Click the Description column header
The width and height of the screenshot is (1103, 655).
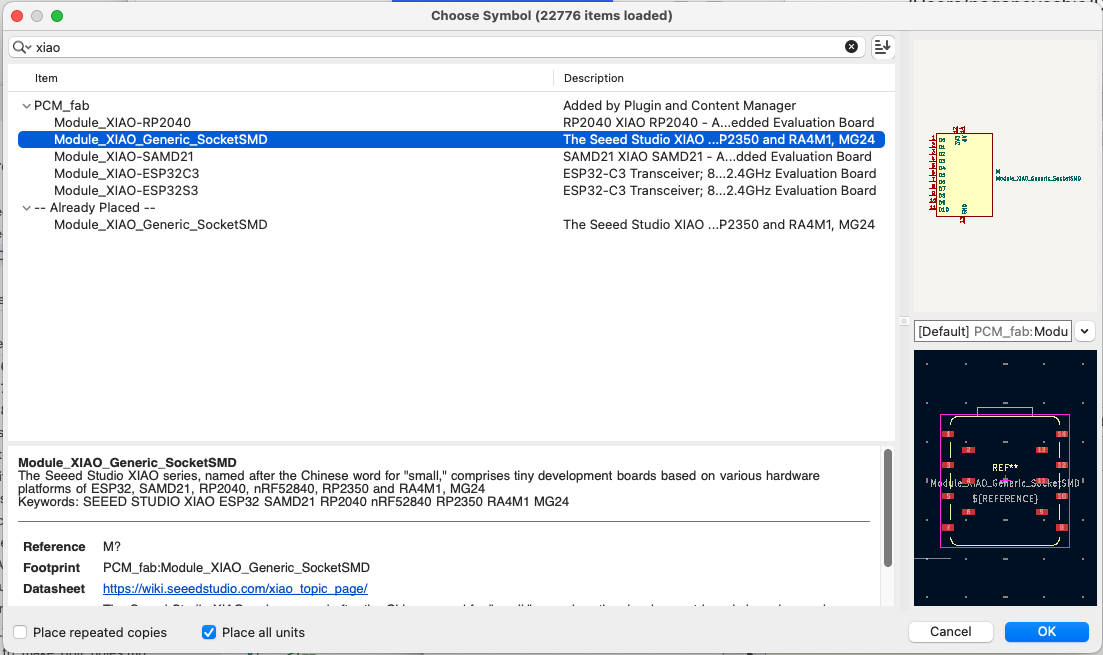point(594,78)
